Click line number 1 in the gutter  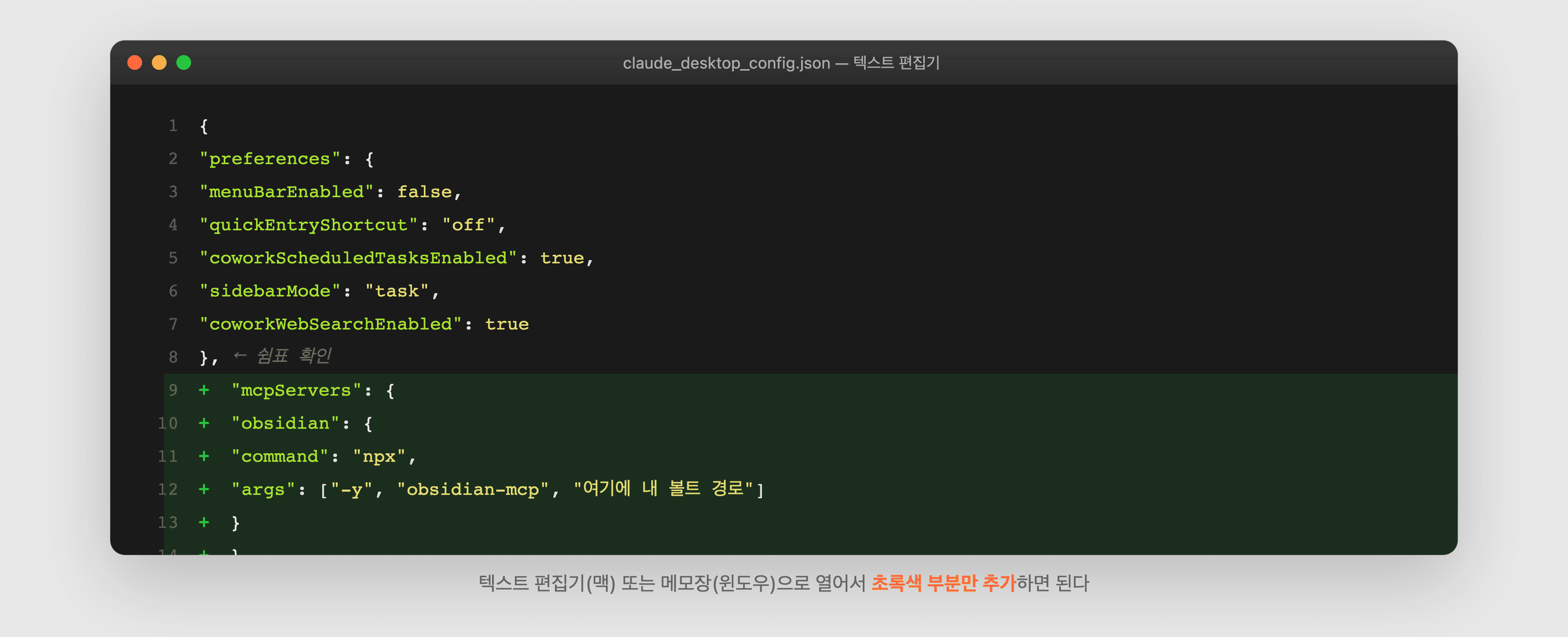(x=174, y=125)
